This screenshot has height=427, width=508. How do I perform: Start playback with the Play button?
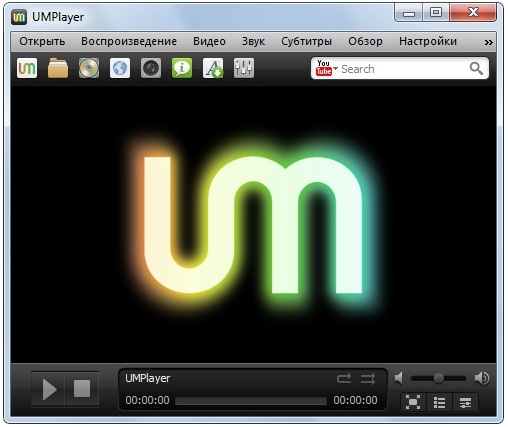pos(49,389)
